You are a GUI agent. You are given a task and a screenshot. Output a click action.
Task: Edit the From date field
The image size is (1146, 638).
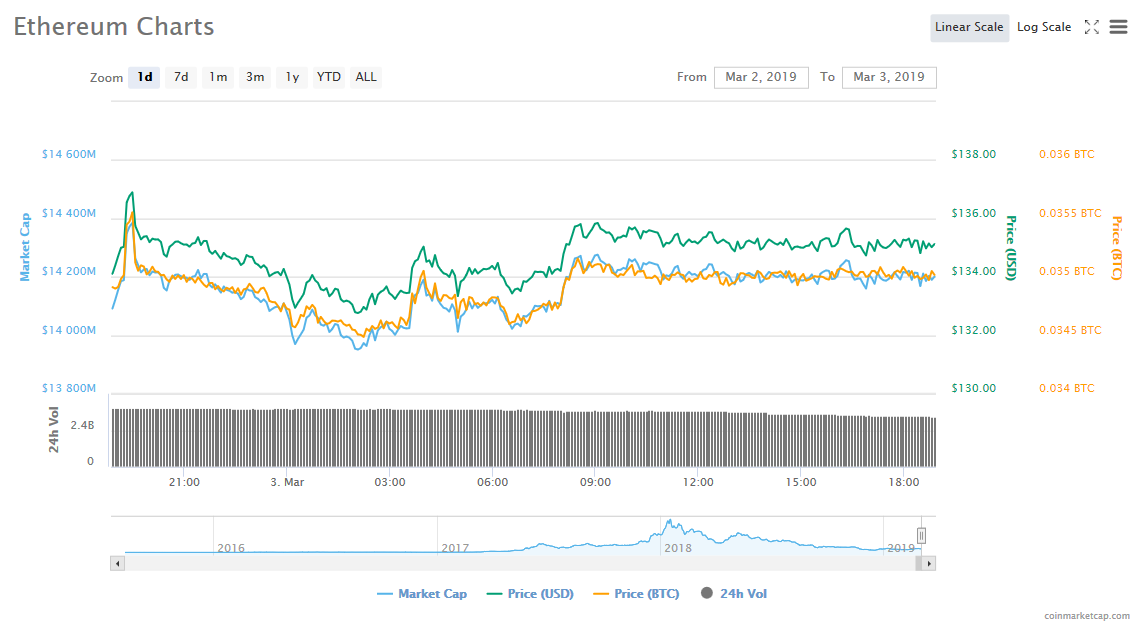760,77
